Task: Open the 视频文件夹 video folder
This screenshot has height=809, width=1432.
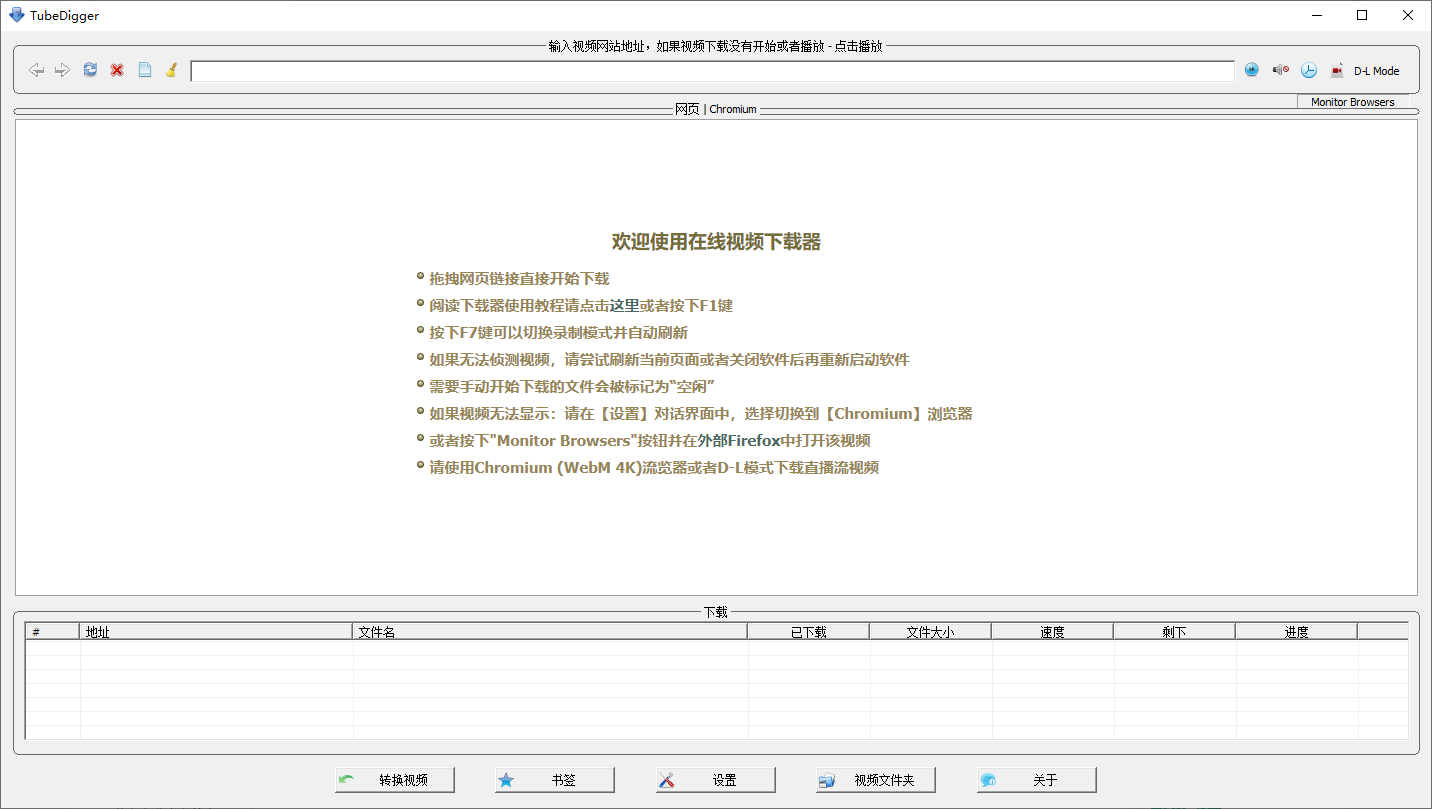Action: 874,779
